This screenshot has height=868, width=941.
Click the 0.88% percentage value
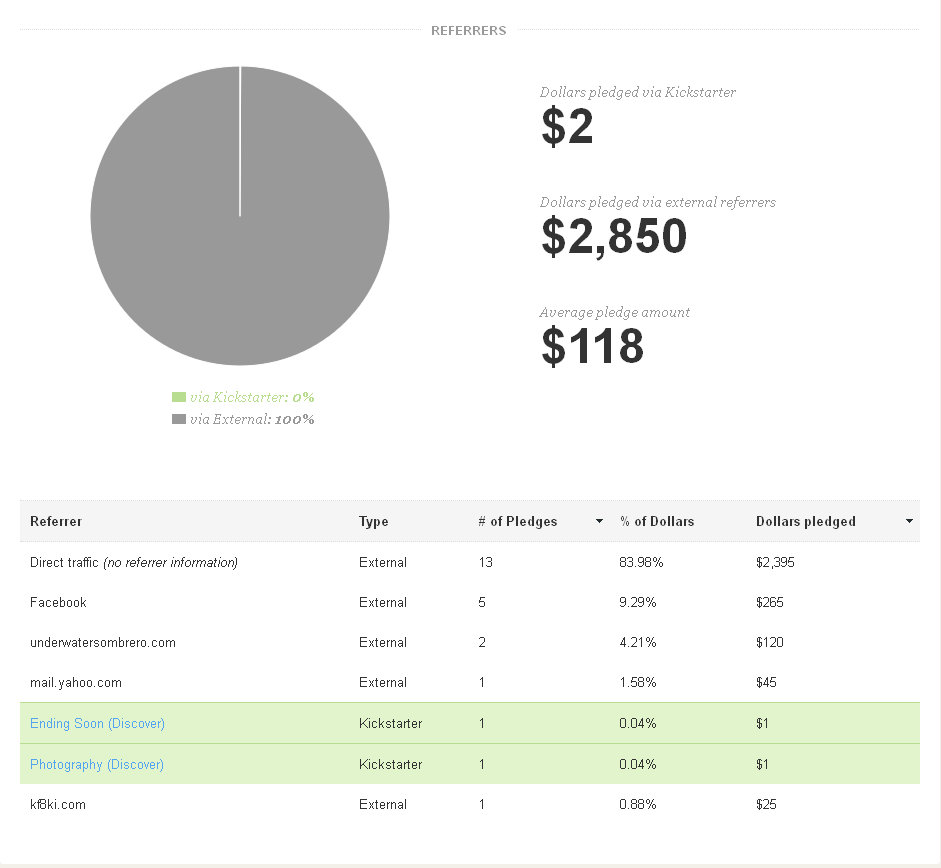click(x=637, y=804)
